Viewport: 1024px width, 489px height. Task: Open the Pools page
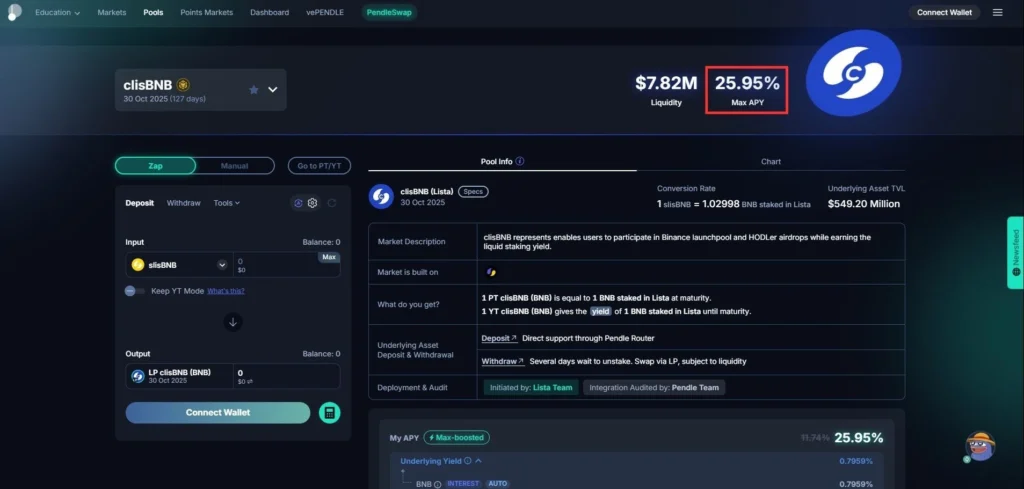[x=153, y=12]
